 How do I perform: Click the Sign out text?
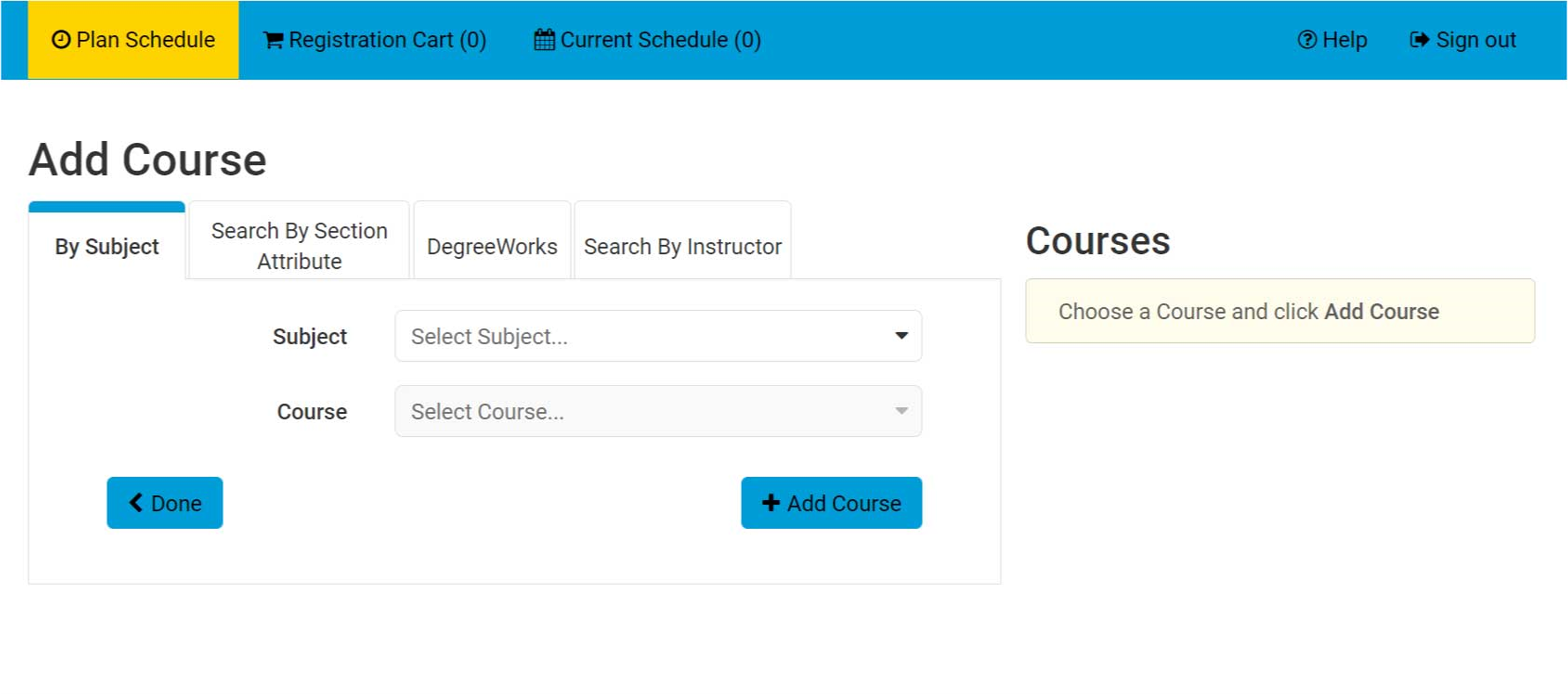tap(1476, 39)
